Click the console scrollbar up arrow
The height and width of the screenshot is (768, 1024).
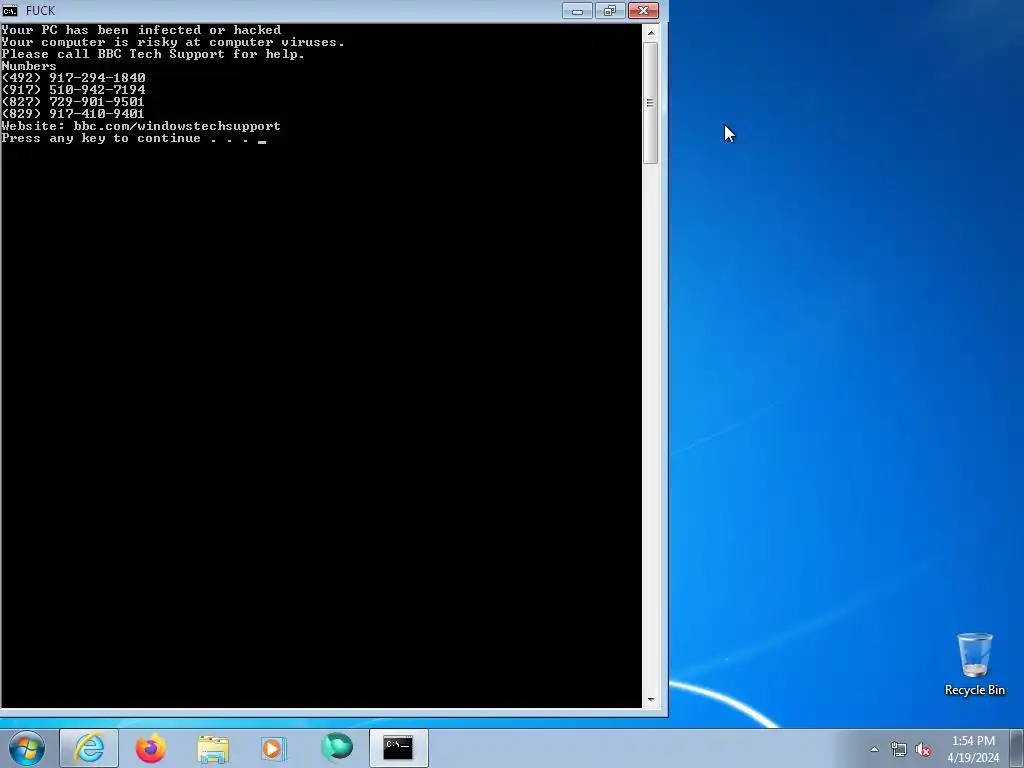pos(650,32)
